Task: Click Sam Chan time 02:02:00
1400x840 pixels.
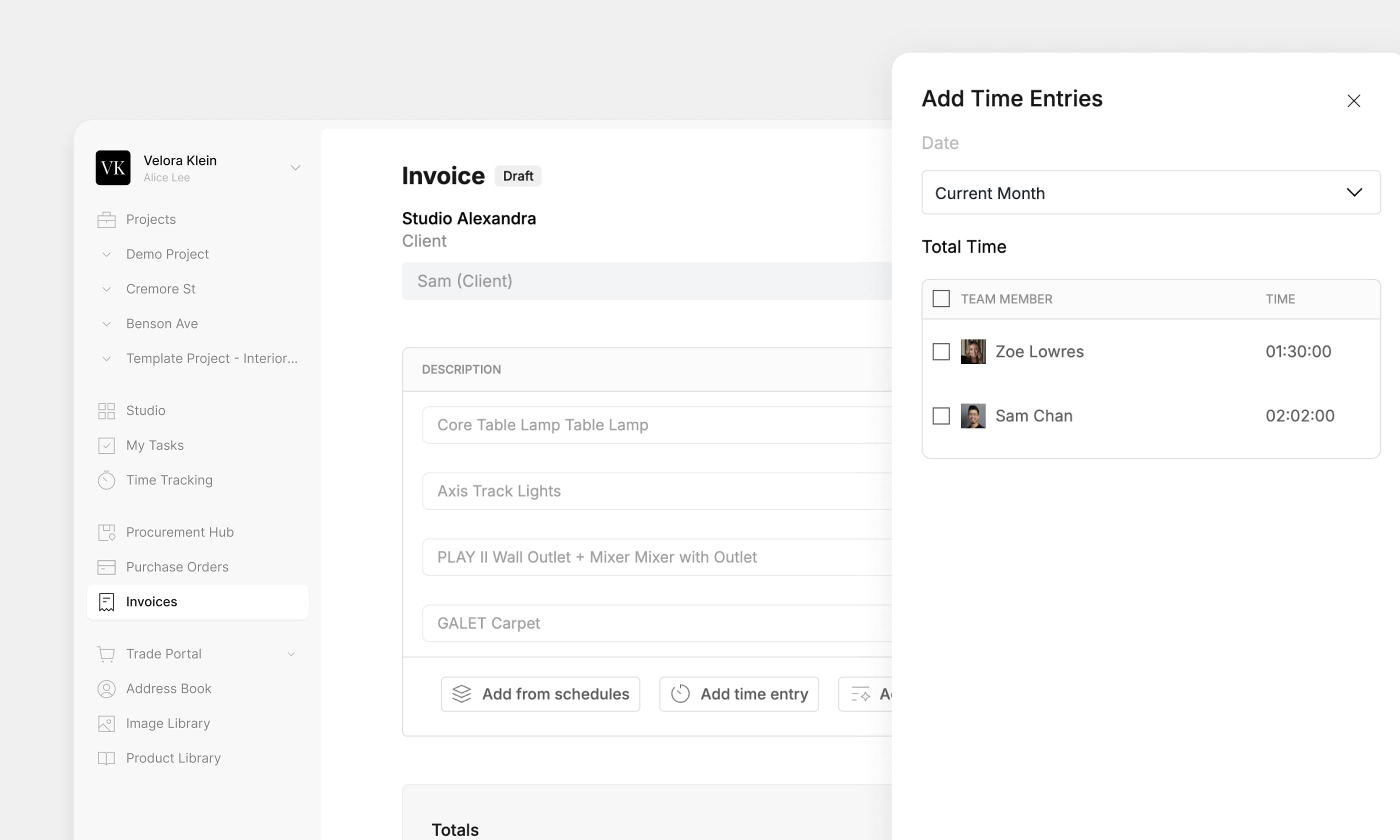Action: pyautogui.click(x=1300, y=416)
